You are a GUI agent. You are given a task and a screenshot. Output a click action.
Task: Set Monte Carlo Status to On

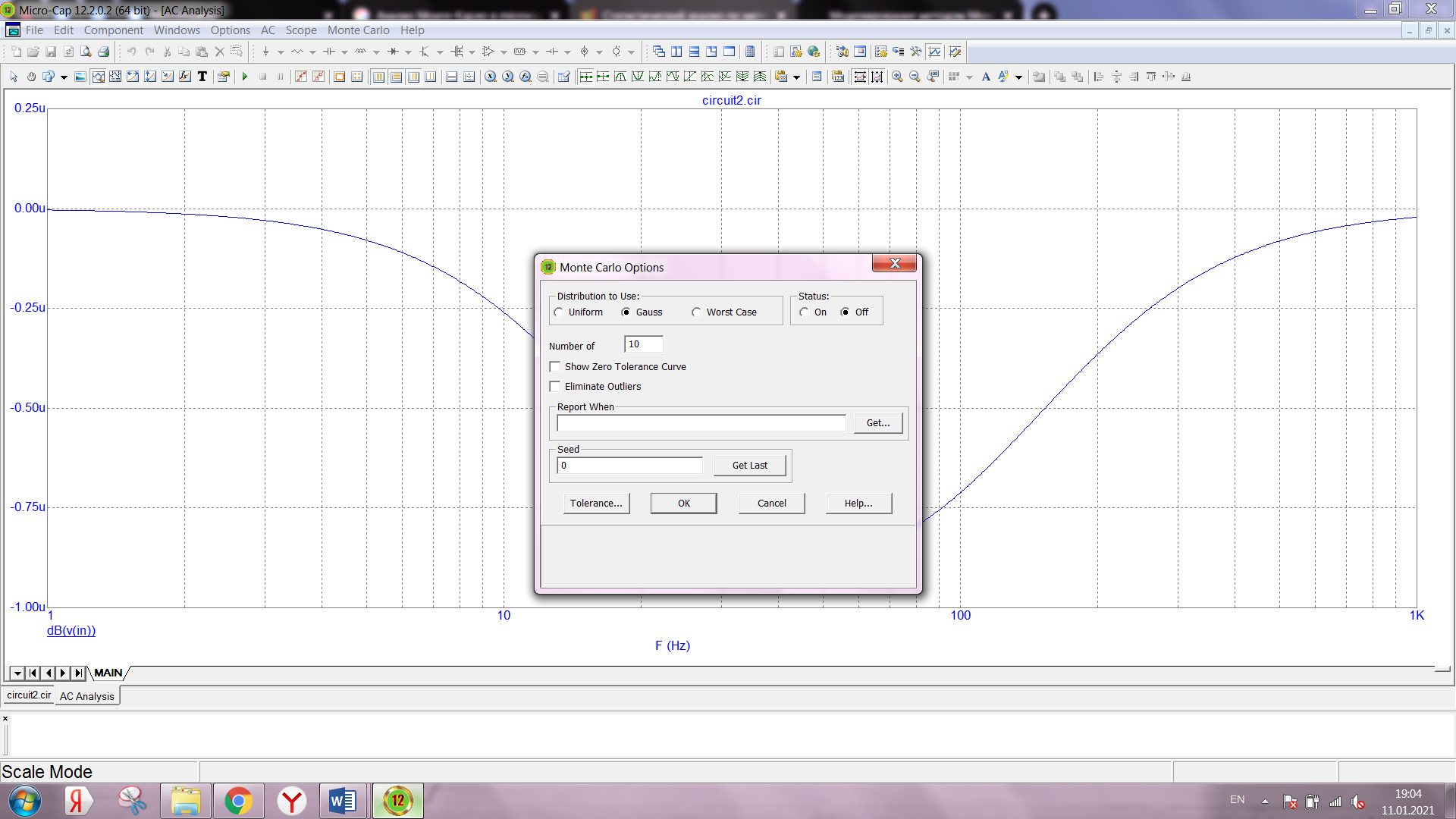814,312
